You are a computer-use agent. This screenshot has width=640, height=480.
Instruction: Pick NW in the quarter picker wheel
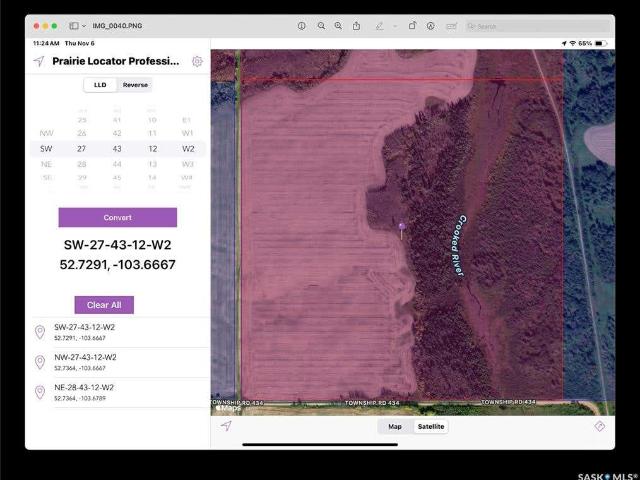[47, 132]
